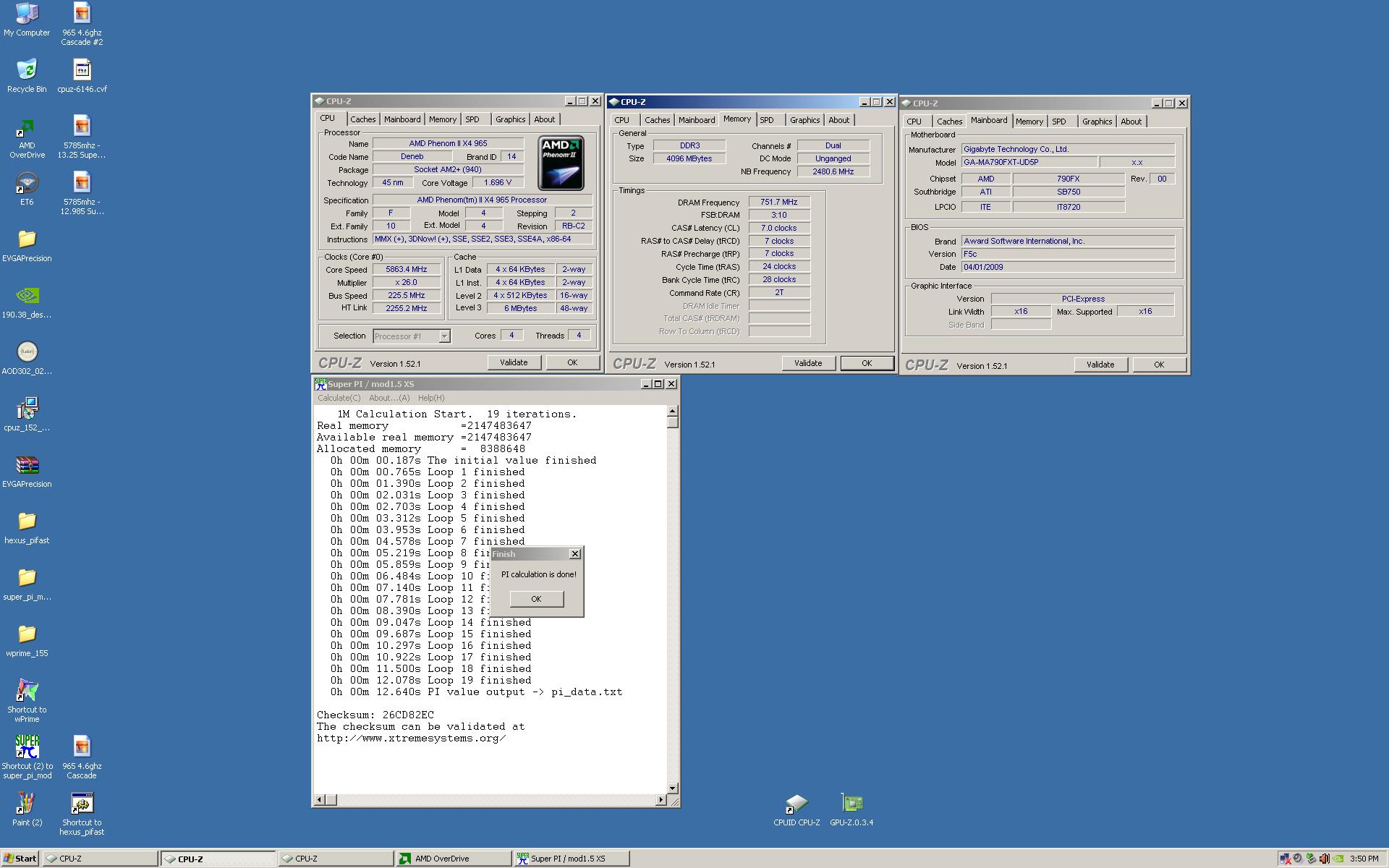Select the AOD302 installer icon
The width and height of the screenshot is (1389, 868).
click(x=27, y=358)
